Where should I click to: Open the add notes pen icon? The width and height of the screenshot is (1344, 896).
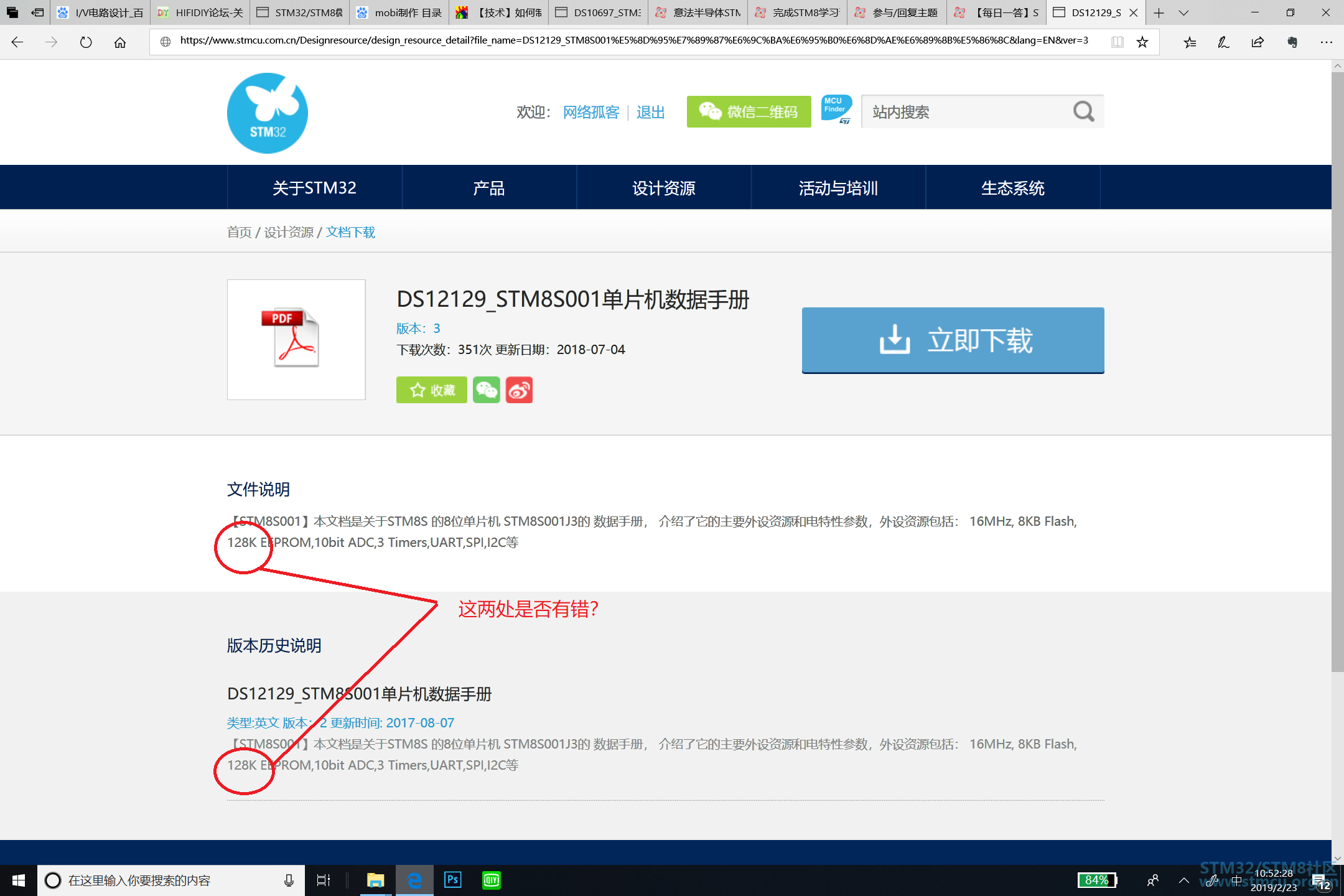coord(1223,42)
